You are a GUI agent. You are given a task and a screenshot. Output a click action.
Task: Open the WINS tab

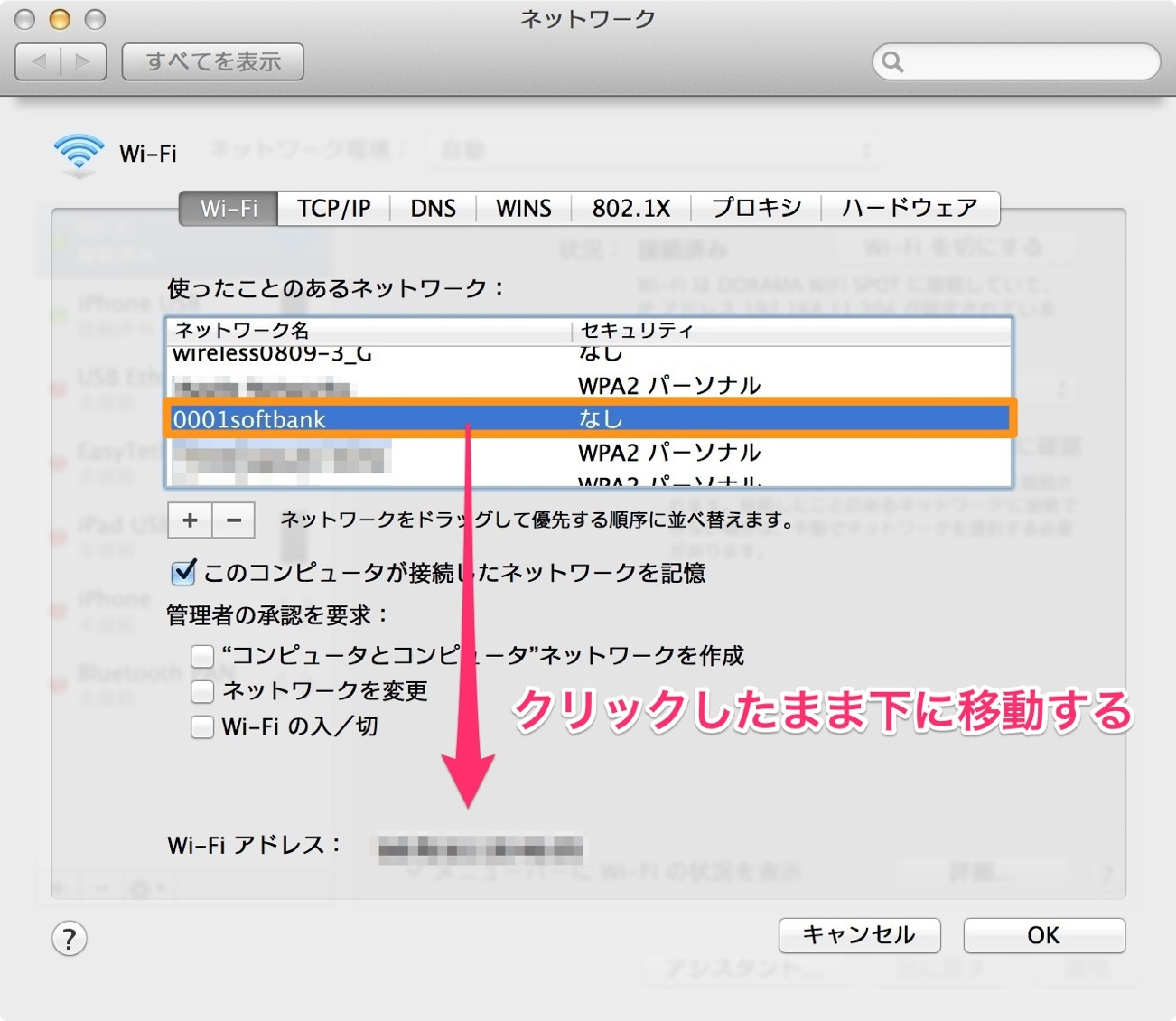click(x=524, y=208)
